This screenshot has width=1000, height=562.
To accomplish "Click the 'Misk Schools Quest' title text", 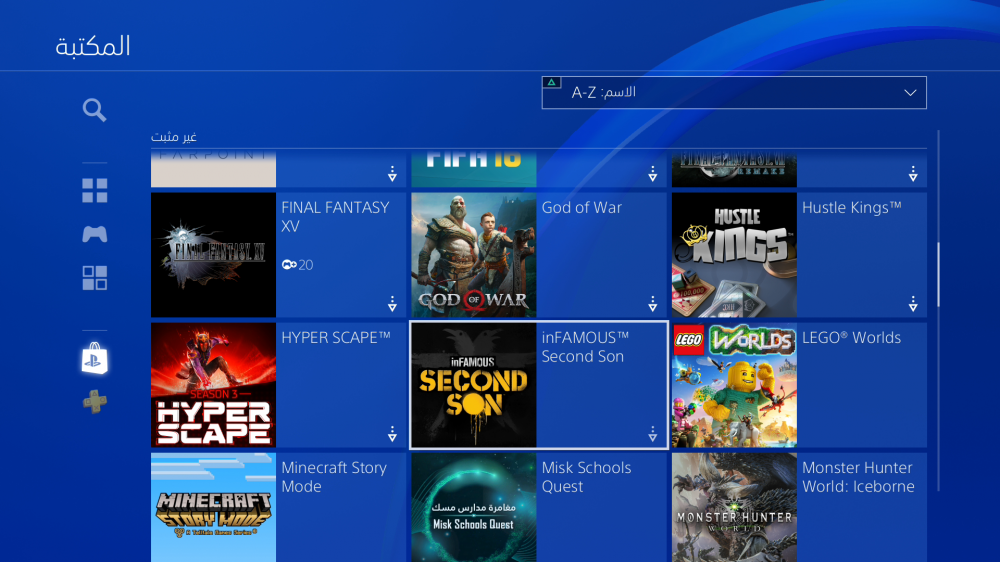I will (587, 477).
